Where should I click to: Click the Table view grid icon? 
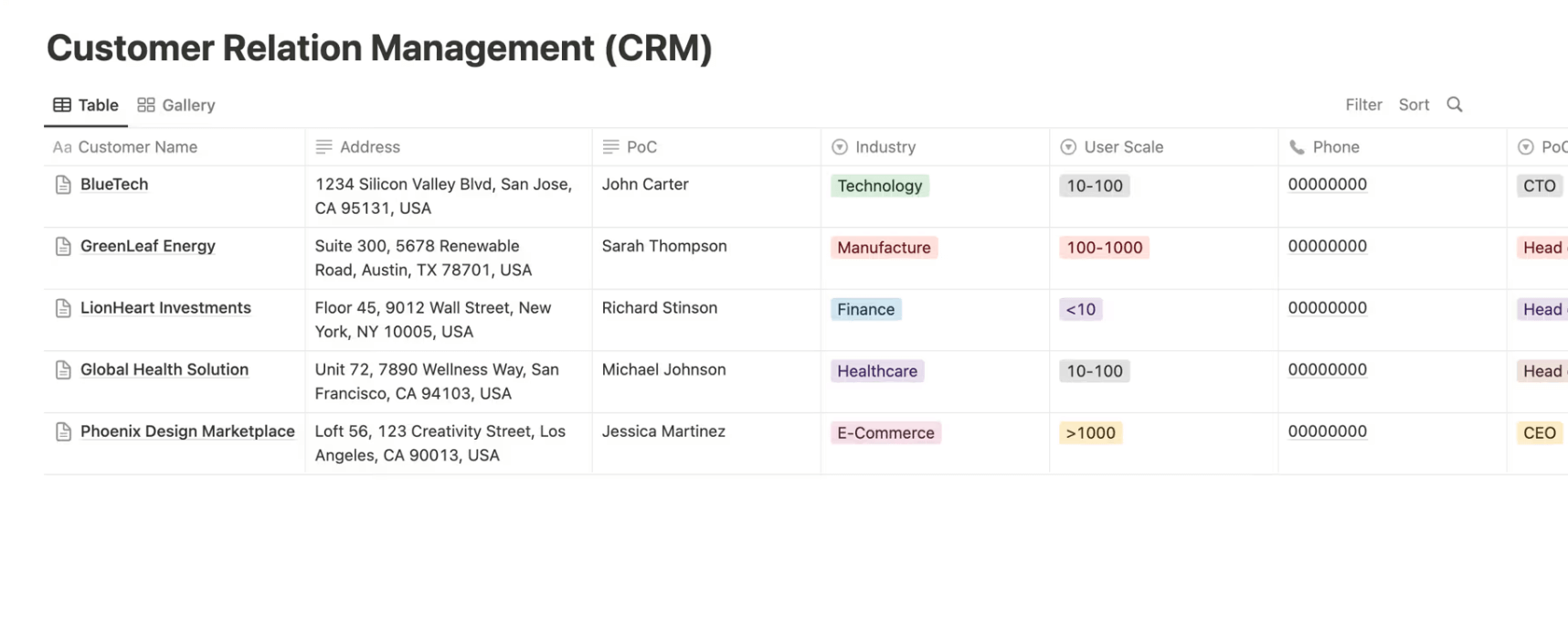point(60,104)
